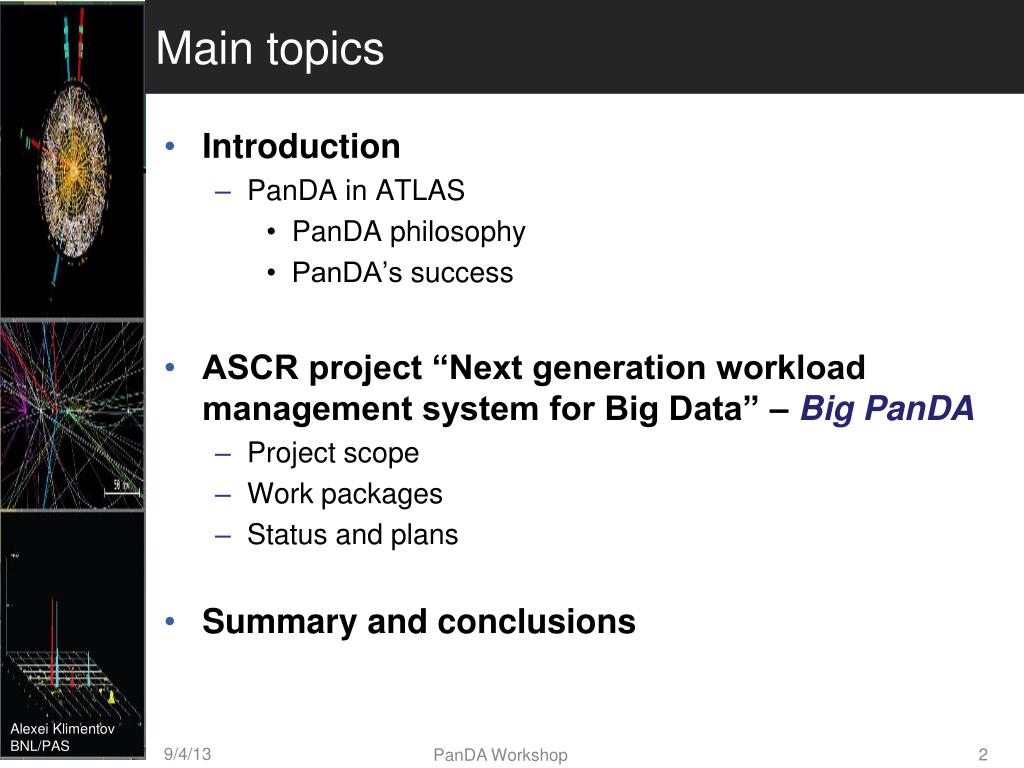Click the 'Main topics' slide title
The image size is (1024, 768).
[270, 50]
